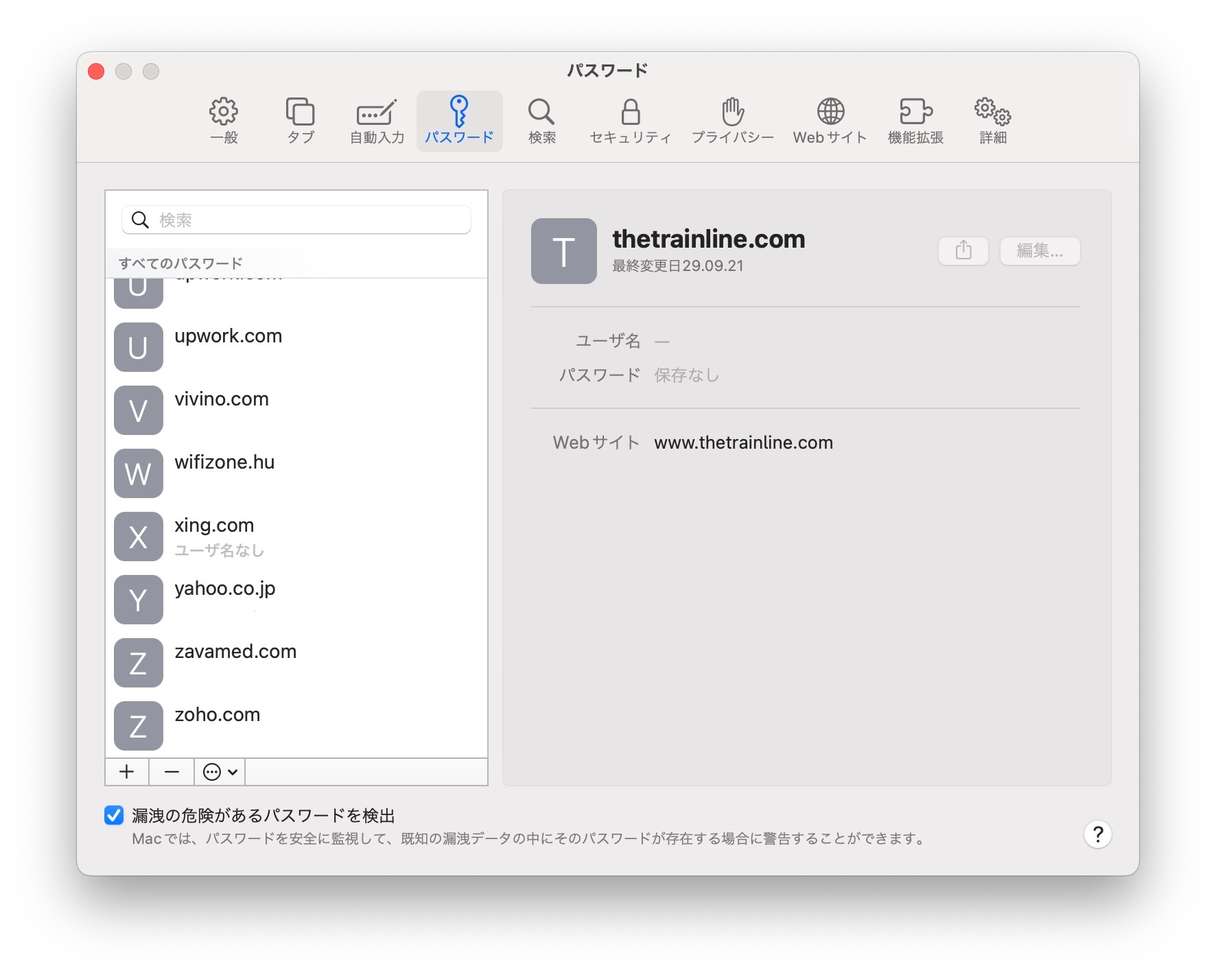Click the share button for thetrainline.com
Viewport: 1216px width, 977px height.
pyautogui.click(x=963, y=251)
